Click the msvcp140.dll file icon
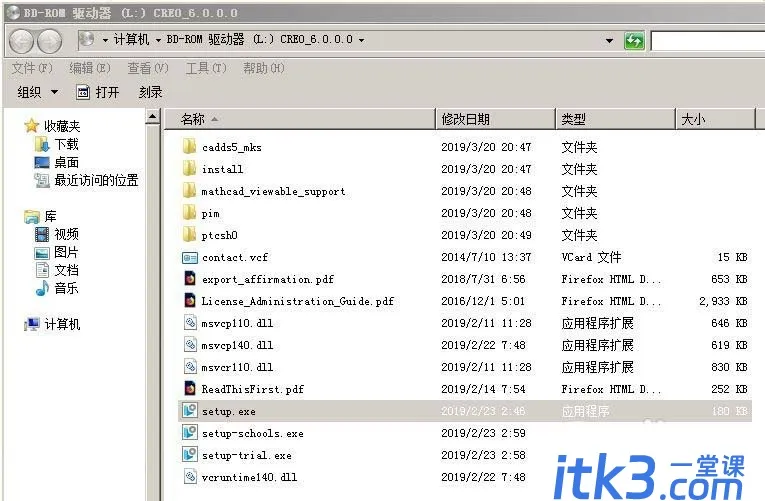 click(190, 344)
